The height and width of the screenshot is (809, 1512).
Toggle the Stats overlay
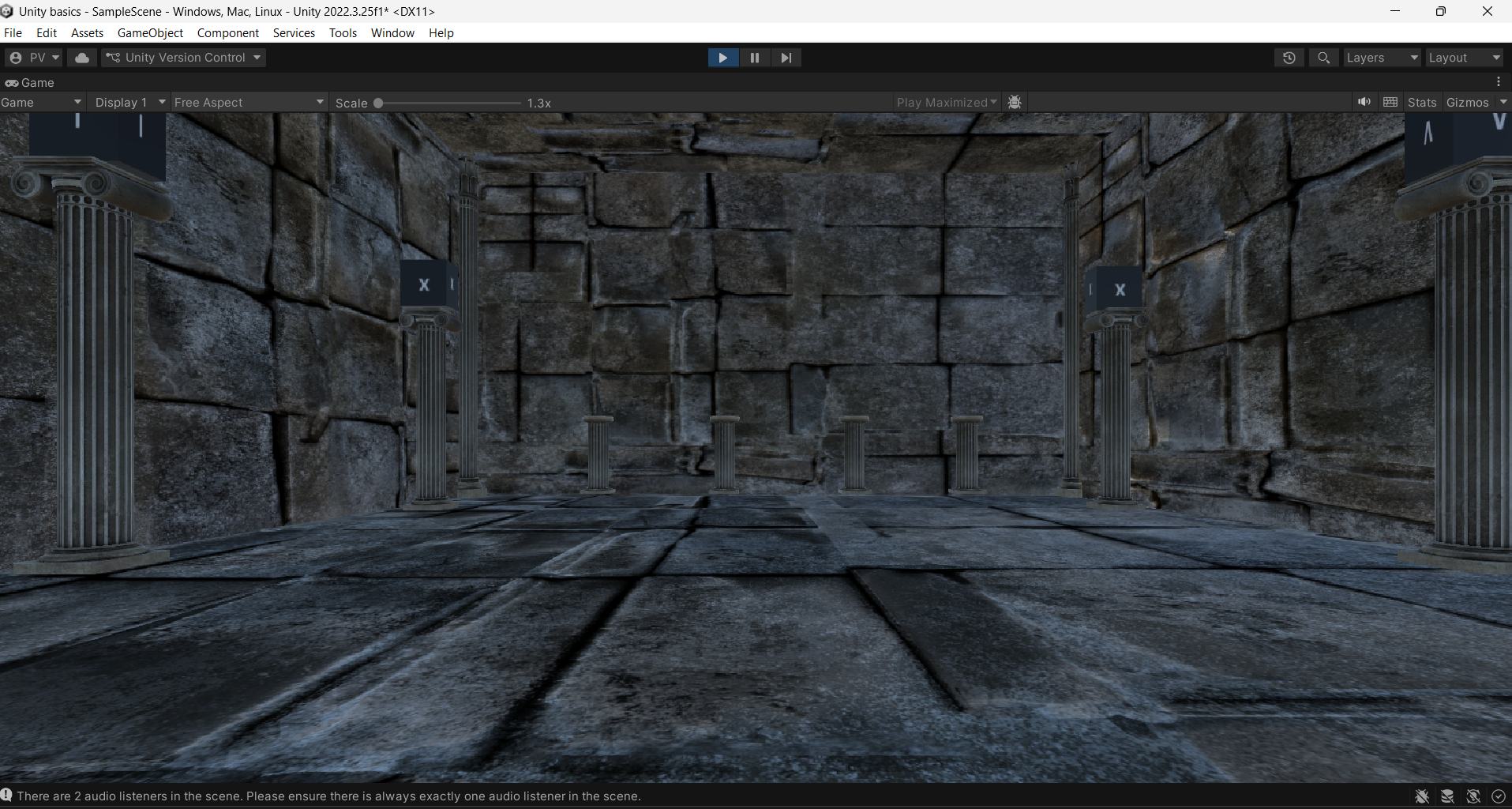pos(1421,103)
